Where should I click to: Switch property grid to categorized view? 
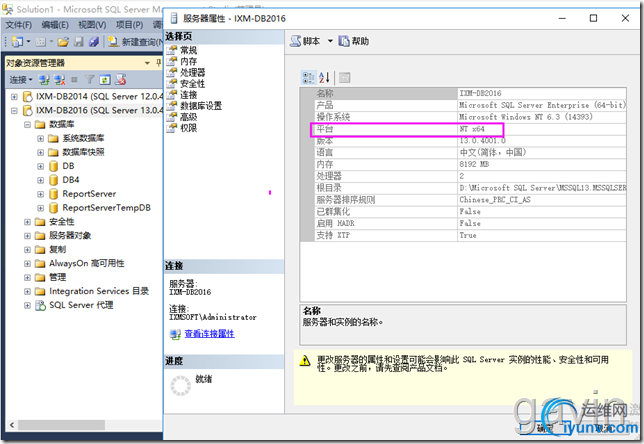(x=308, y=77)
